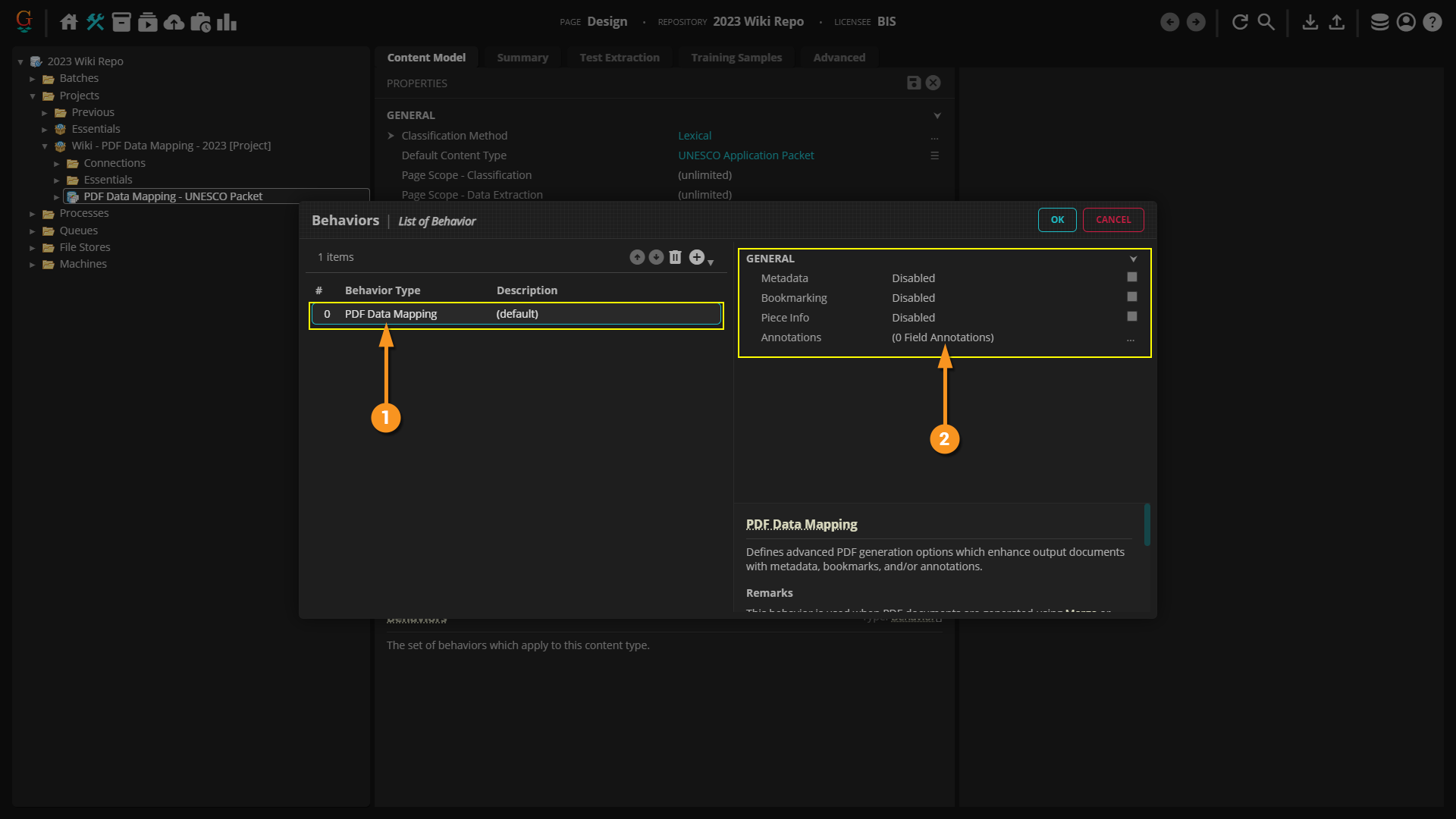Click the OK button in Behaviors dialog

(x=1057, y=220)
